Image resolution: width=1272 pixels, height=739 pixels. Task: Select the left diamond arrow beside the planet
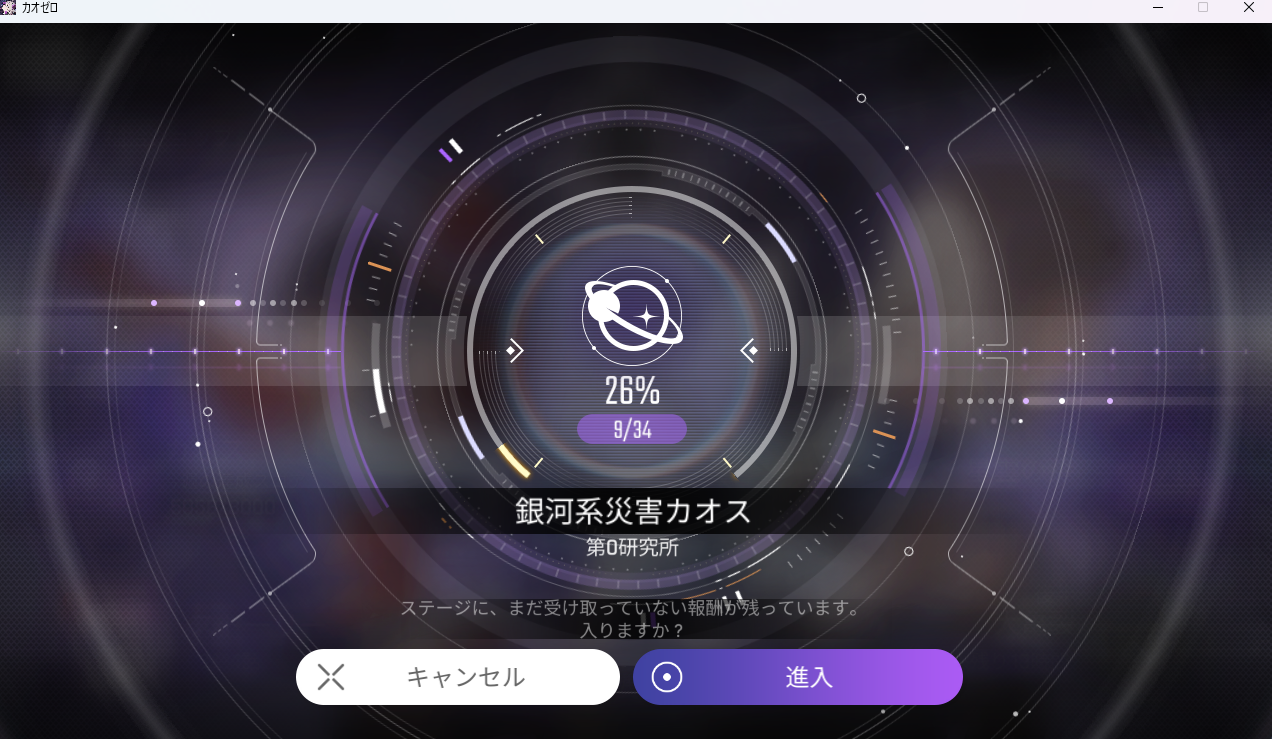coord(514,350)
